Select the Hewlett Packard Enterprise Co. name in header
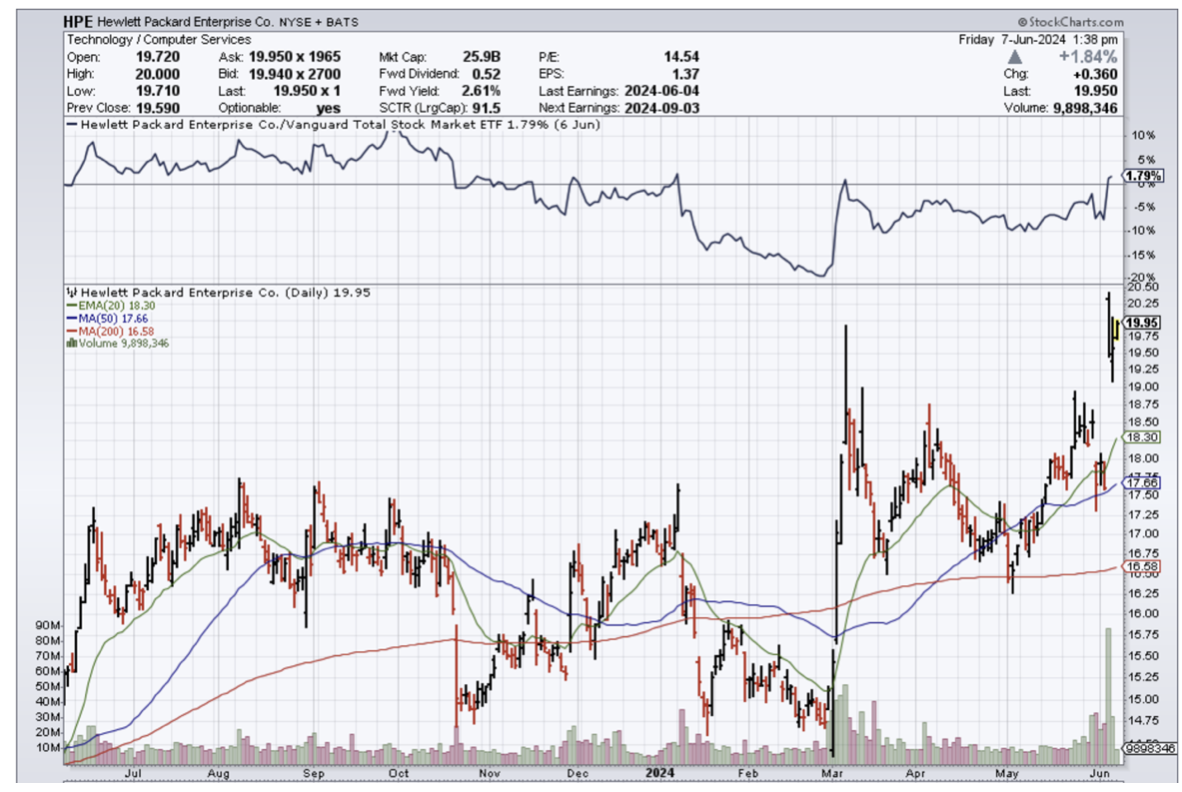The image size is (1182, 792). pos(186,22)
